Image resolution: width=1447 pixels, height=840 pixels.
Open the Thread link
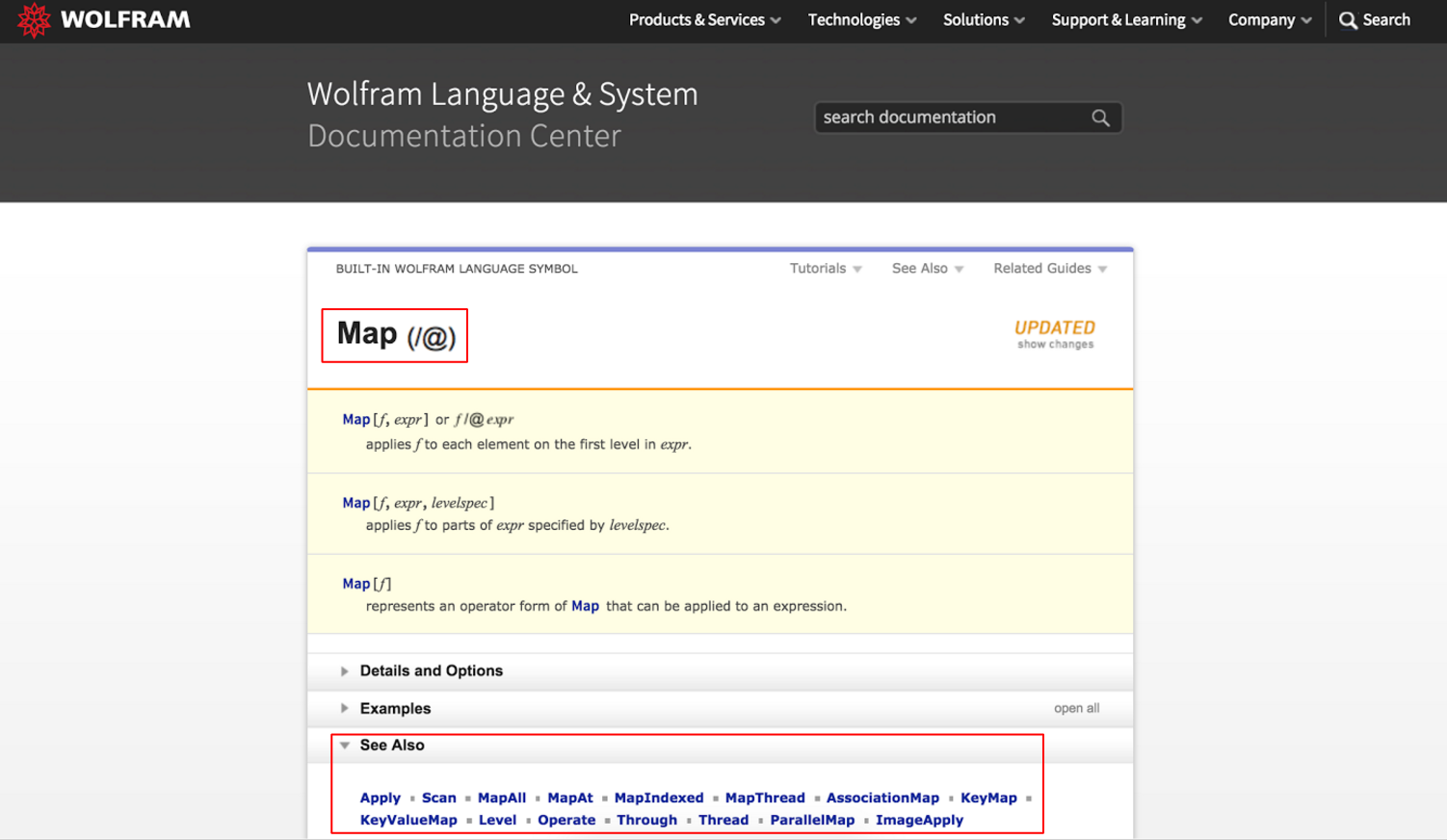click(x=723, y=821)
